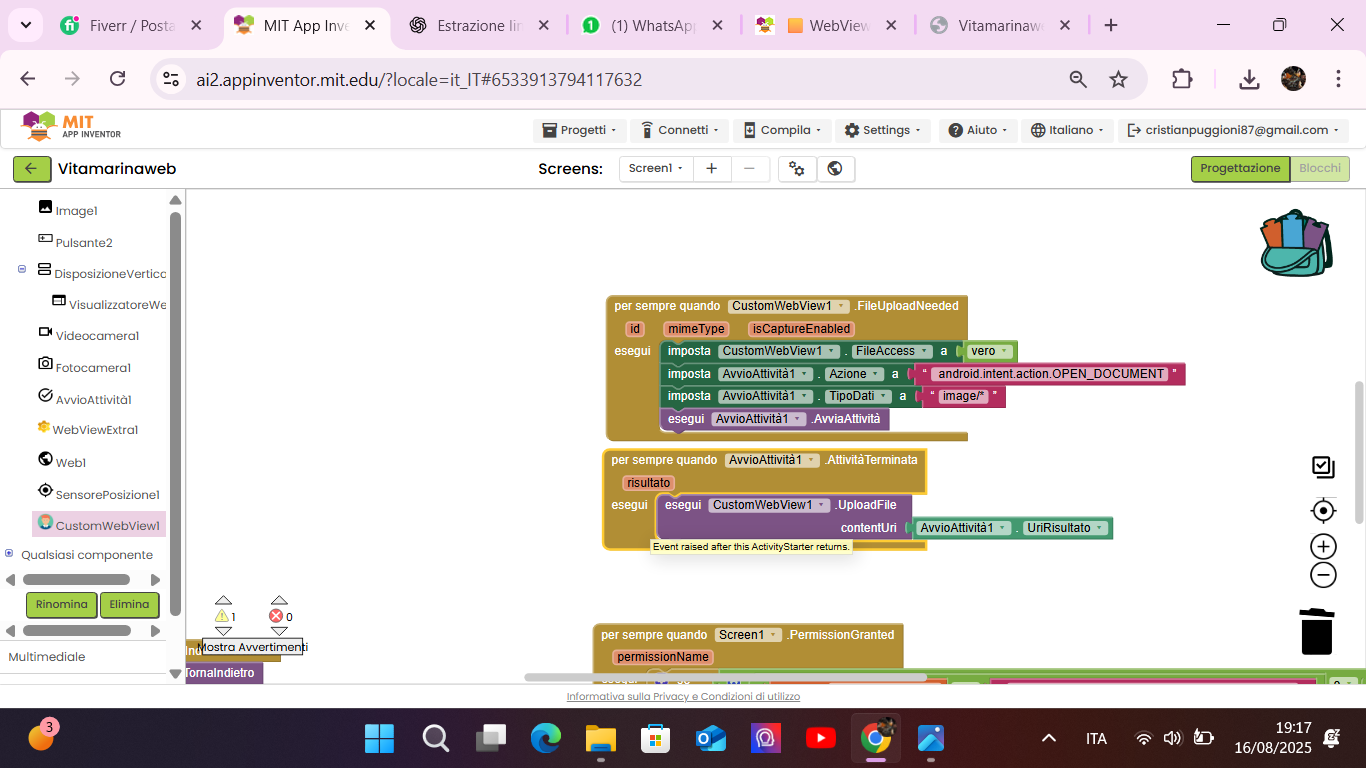Toggle the warnings indicator triangle
This screenshot has height=768, width=1366.
click(x=223, y=616)
